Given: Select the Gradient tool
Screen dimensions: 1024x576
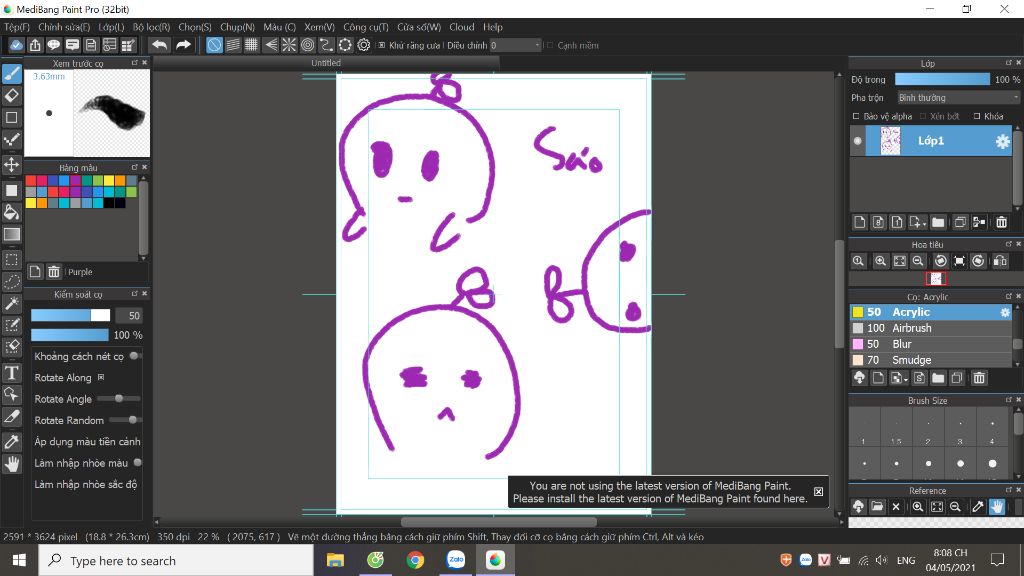Looking at the screenshot, I should (12, 234).
